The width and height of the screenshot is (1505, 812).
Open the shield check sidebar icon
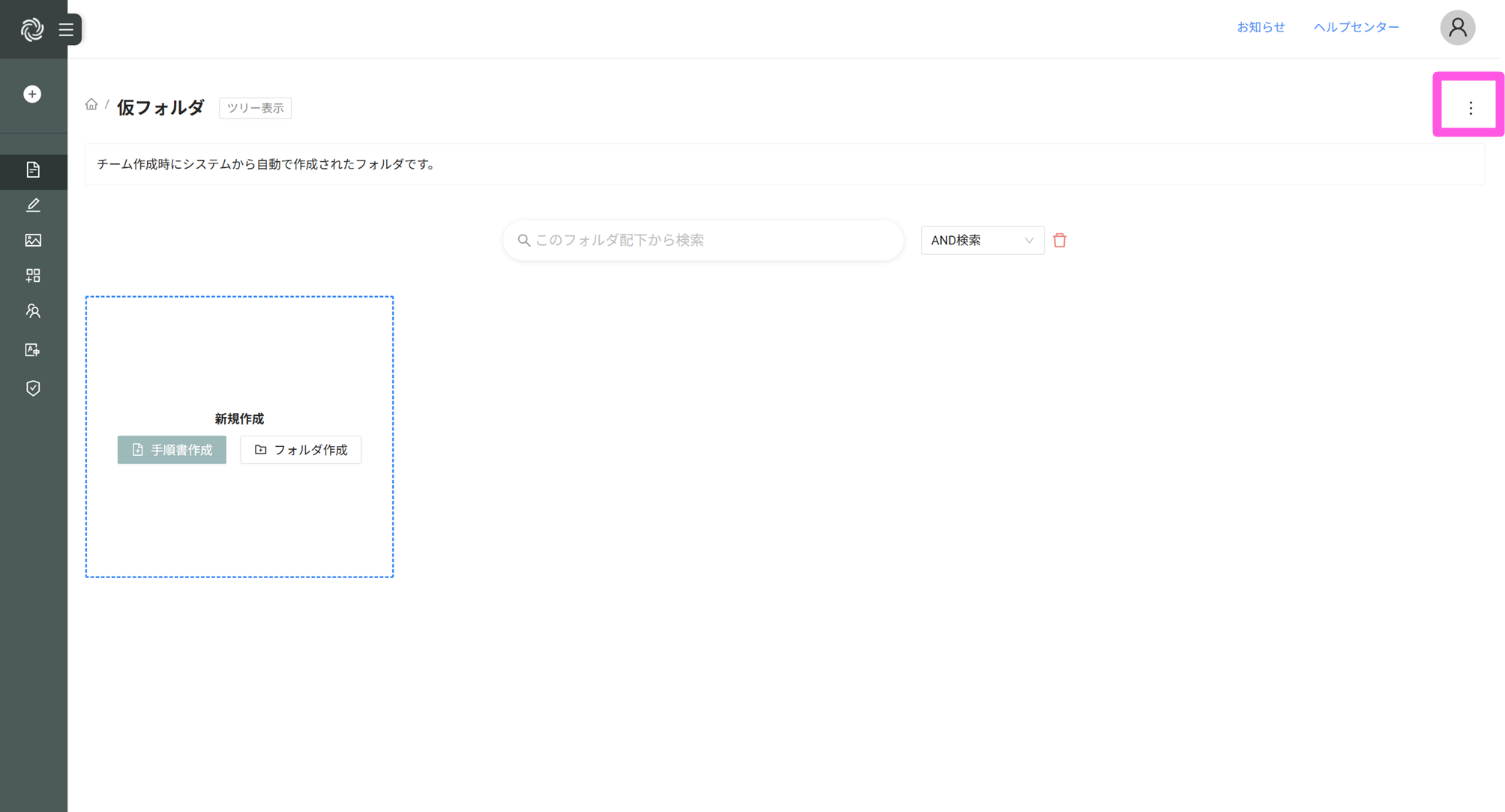tap(33, 388)
